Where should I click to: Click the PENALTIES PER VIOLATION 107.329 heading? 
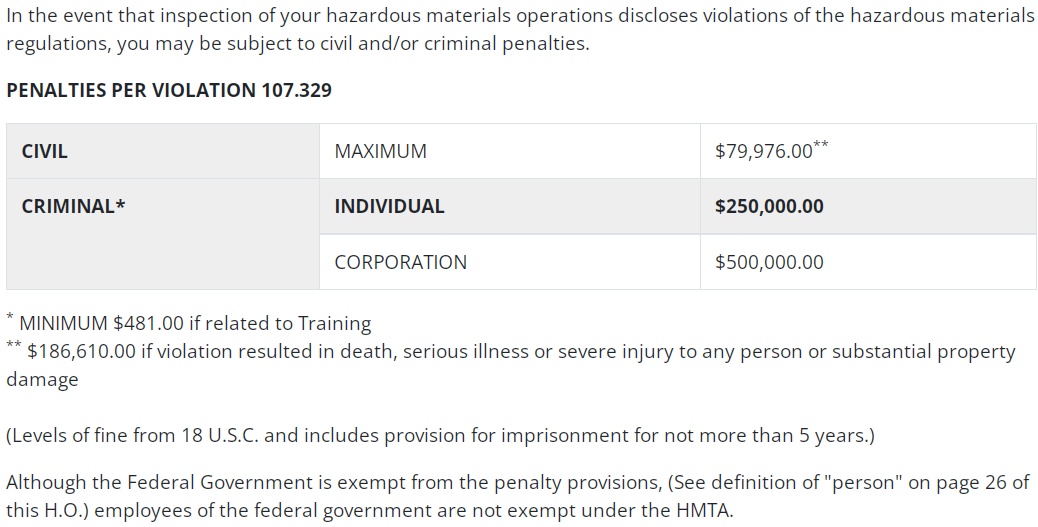click(x=169, y=90)
